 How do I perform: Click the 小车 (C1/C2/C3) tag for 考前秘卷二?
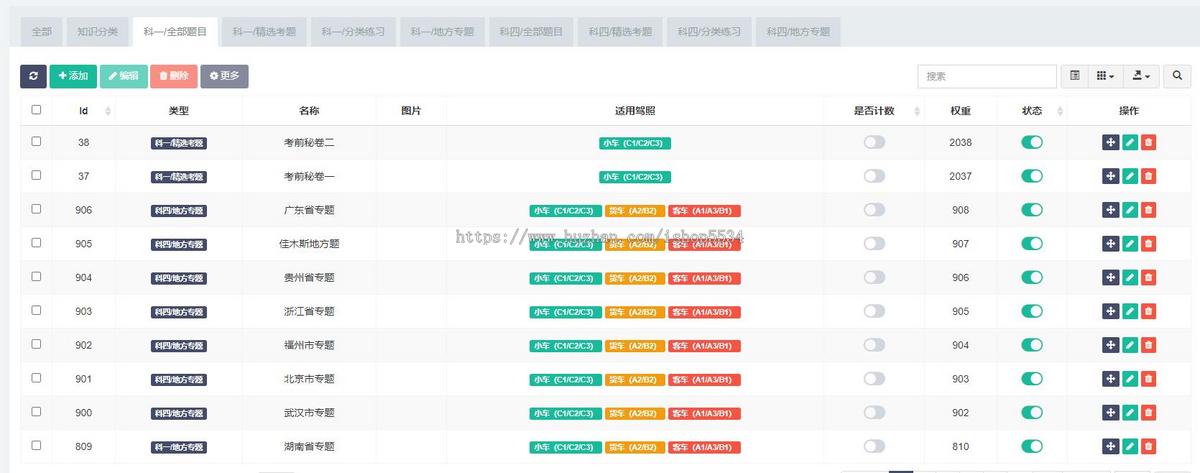coord(635,143)
